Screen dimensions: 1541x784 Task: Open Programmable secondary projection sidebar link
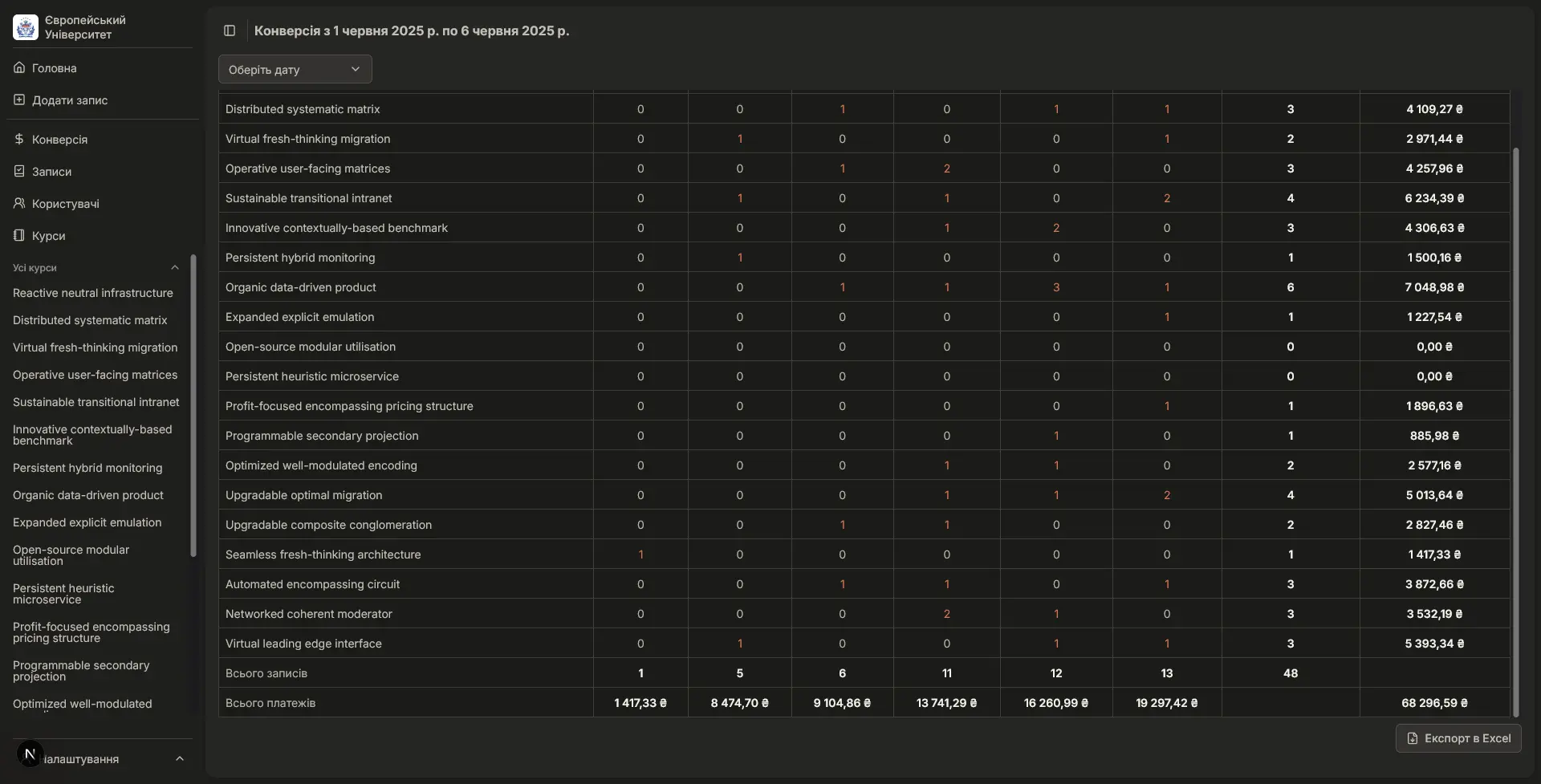[81, 671]
